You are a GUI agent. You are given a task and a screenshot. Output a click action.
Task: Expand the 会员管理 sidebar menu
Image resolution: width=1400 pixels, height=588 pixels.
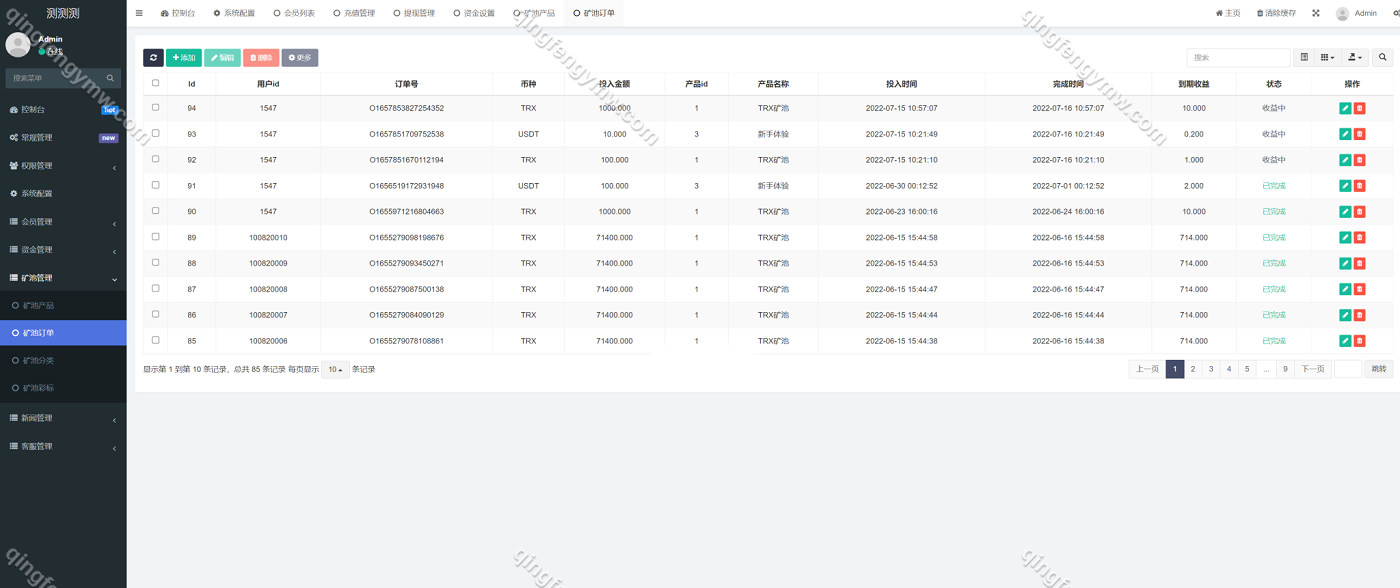(63, 222)
